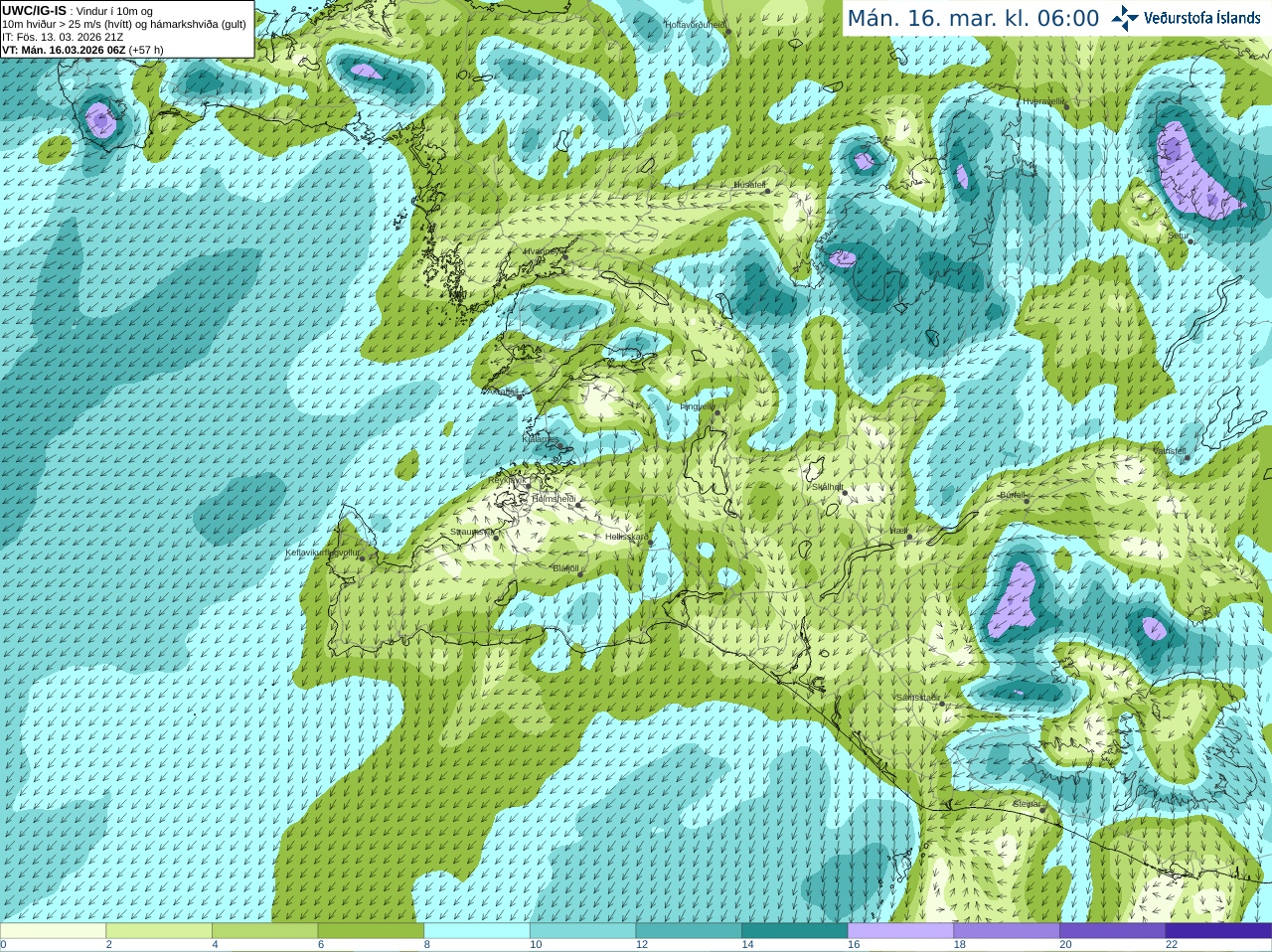Click the Hellisskarð station label
The height and width of the screenshot is (952, 1272).
point(626,537)
